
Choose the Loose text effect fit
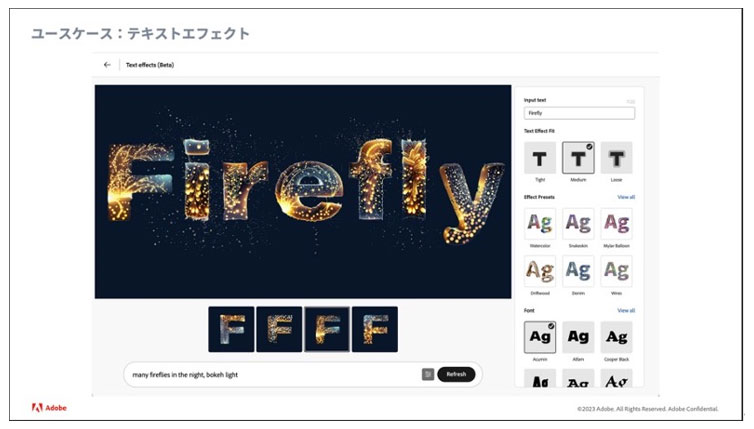click(616, 158)
